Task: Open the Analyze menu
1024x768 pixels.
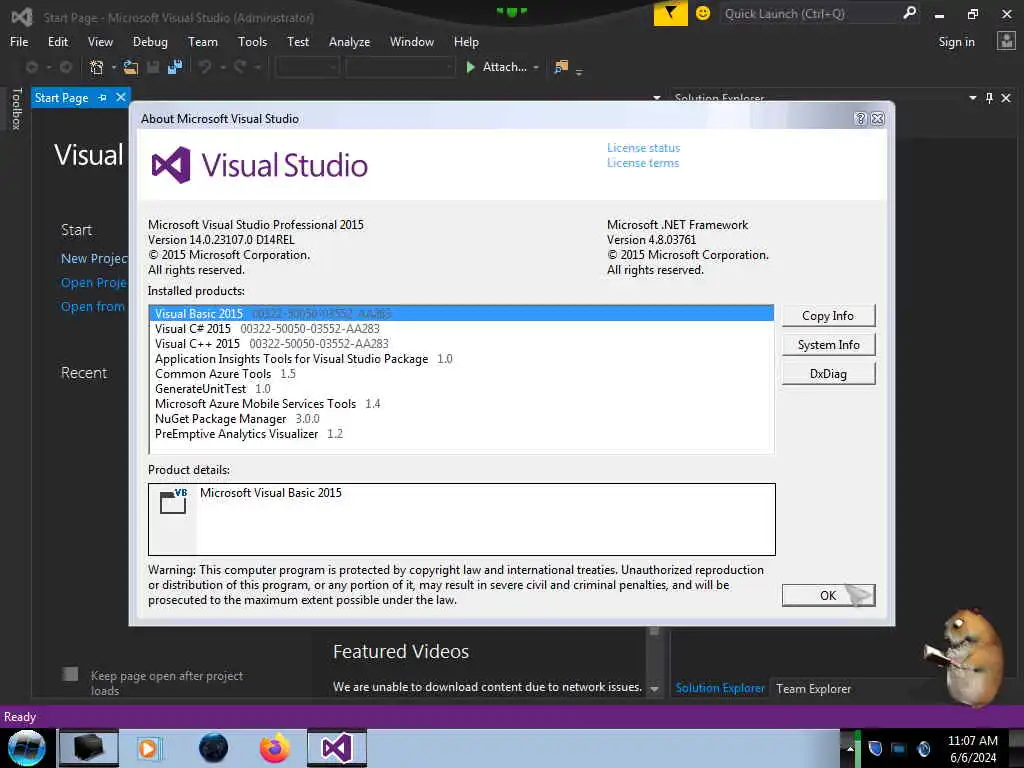Action: coord(349,42)
